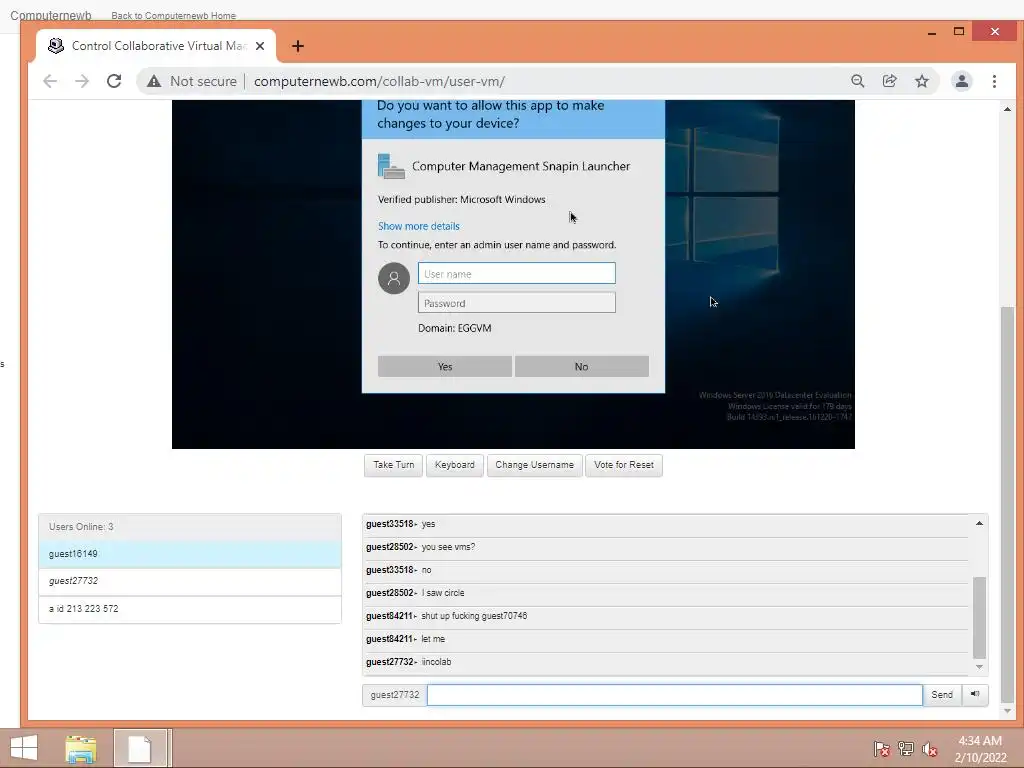Send the chat message with Send button
1024x768 pixels.
pyautogui.click(x=942, y=694)
